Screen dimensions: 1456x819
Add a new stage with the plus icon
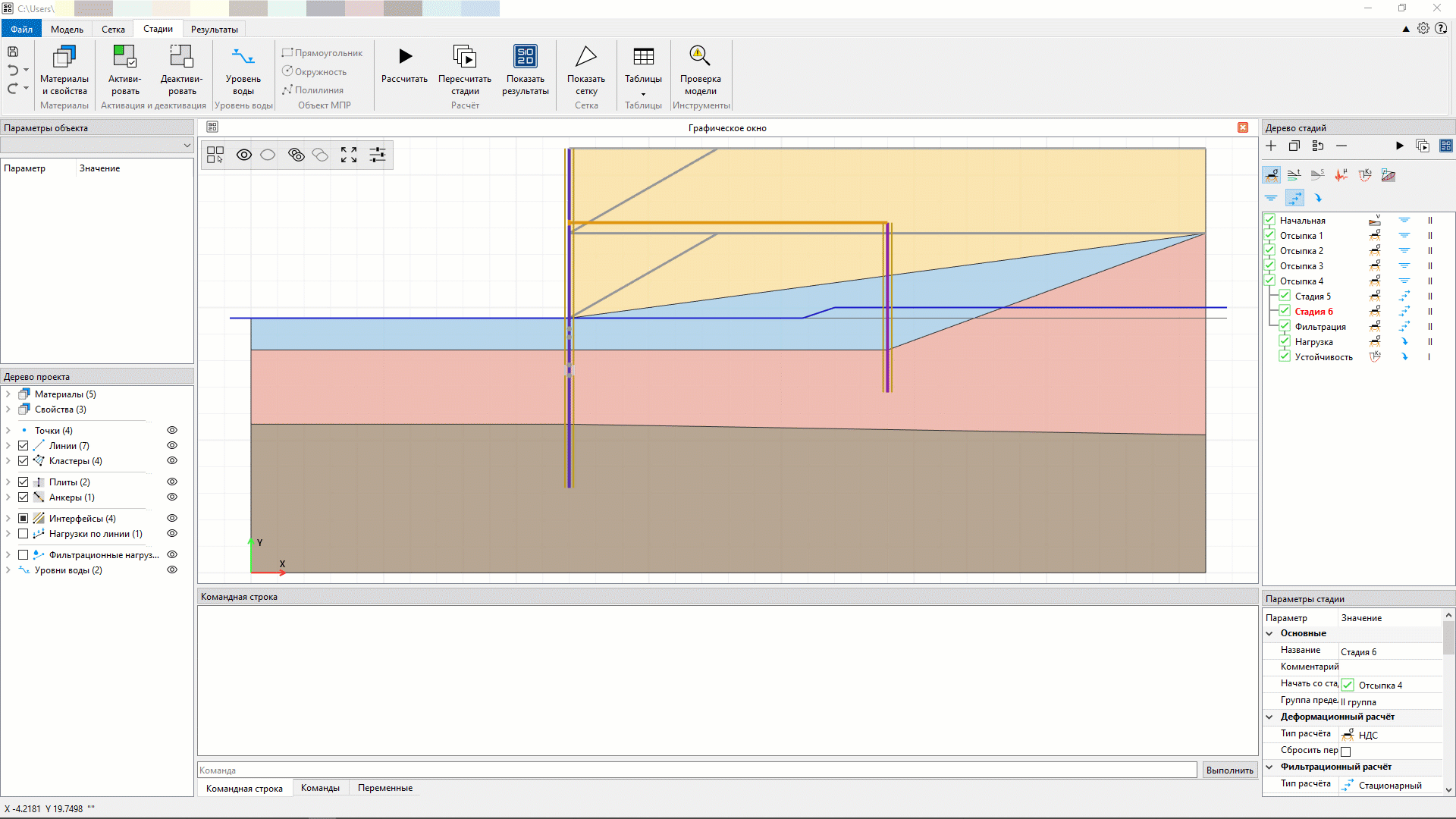click(x=1272, y=146)
